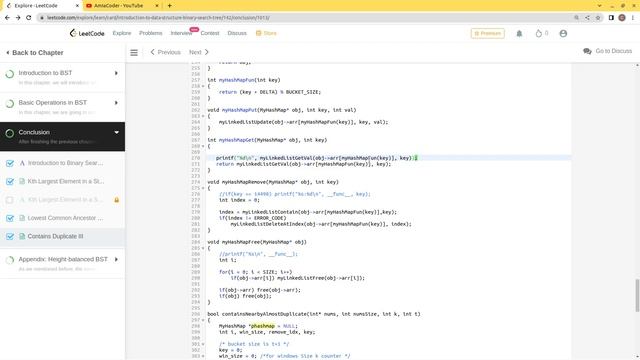The image size is (640, 360).
Task: Open browser side panel icon
Action: point(611,18)
